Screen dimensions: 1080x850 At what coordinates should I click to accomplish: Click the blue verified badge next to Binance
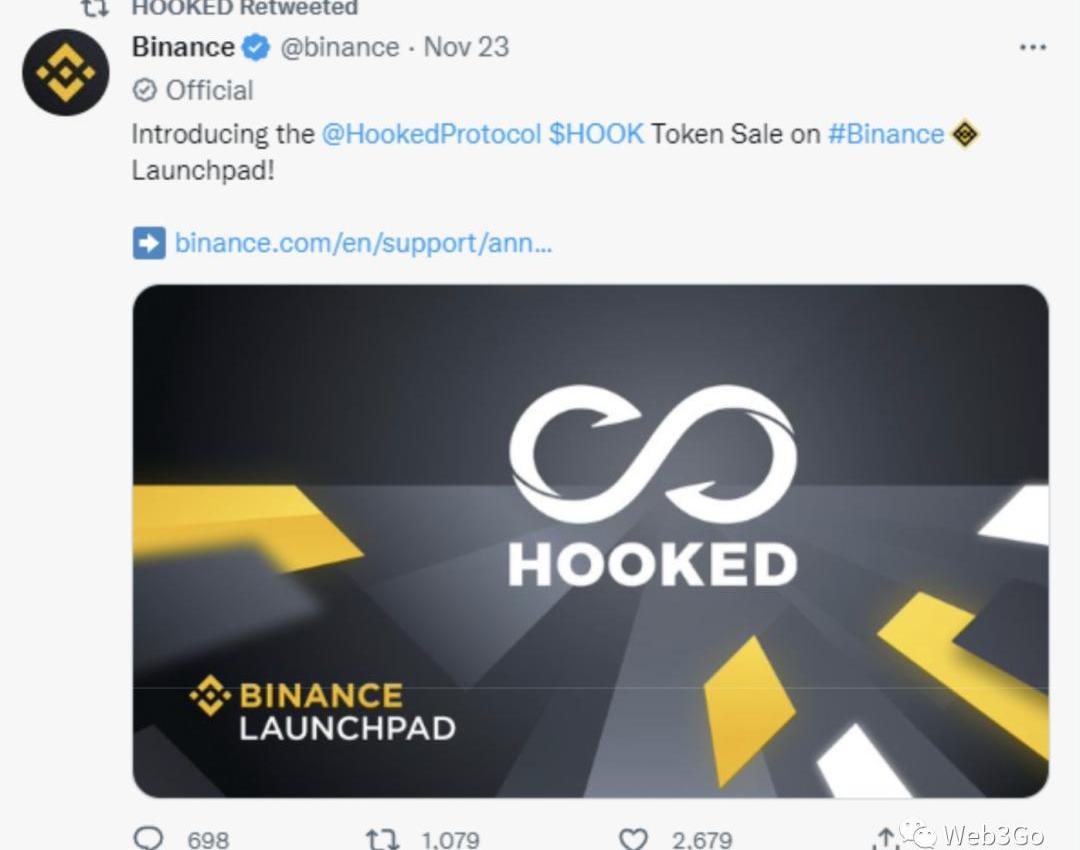257,48
